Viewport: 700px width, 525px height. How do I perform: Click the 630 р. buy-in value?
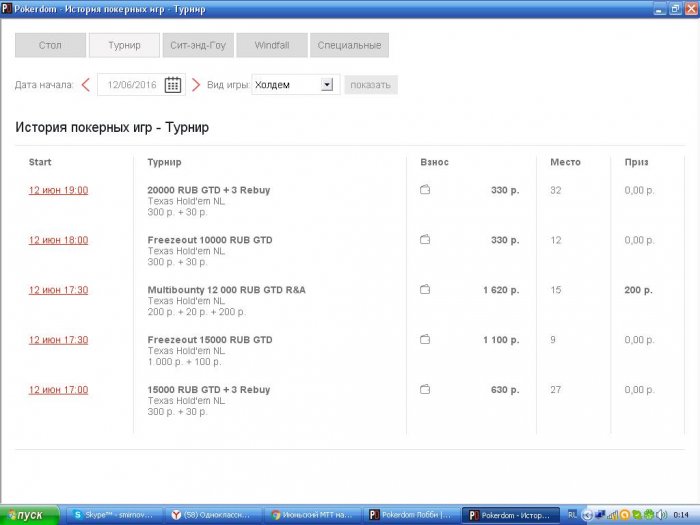(x=505, y=390)
